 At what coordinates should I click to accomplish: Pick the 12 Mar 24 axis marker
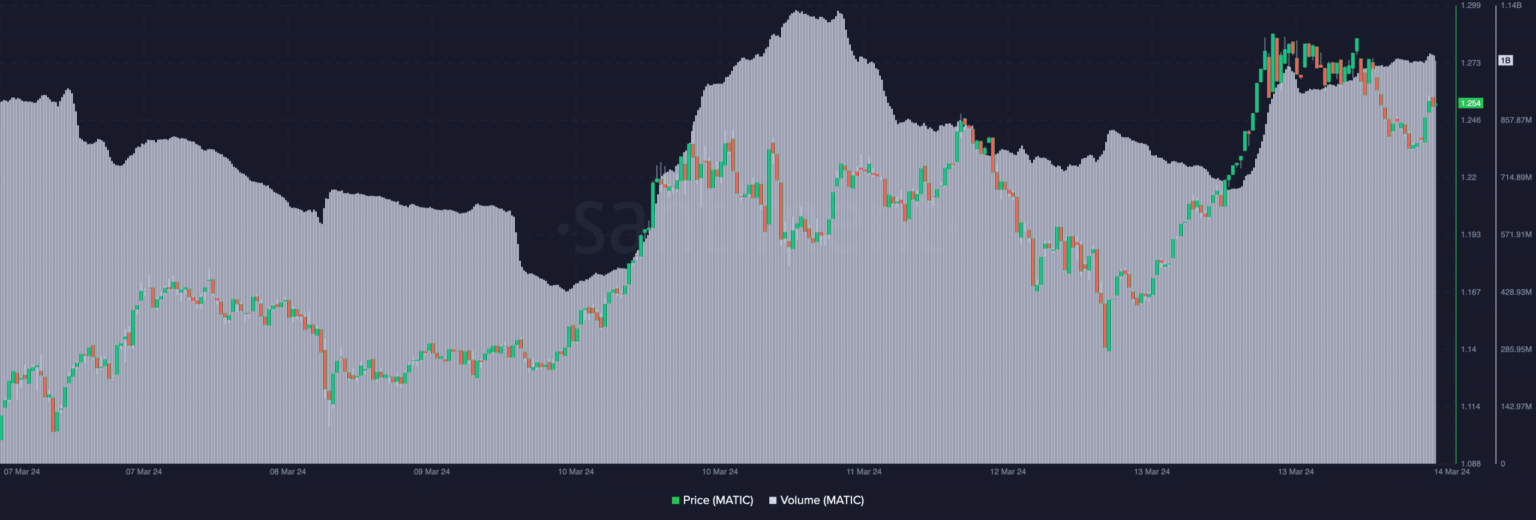click(x=1007, y=471)
